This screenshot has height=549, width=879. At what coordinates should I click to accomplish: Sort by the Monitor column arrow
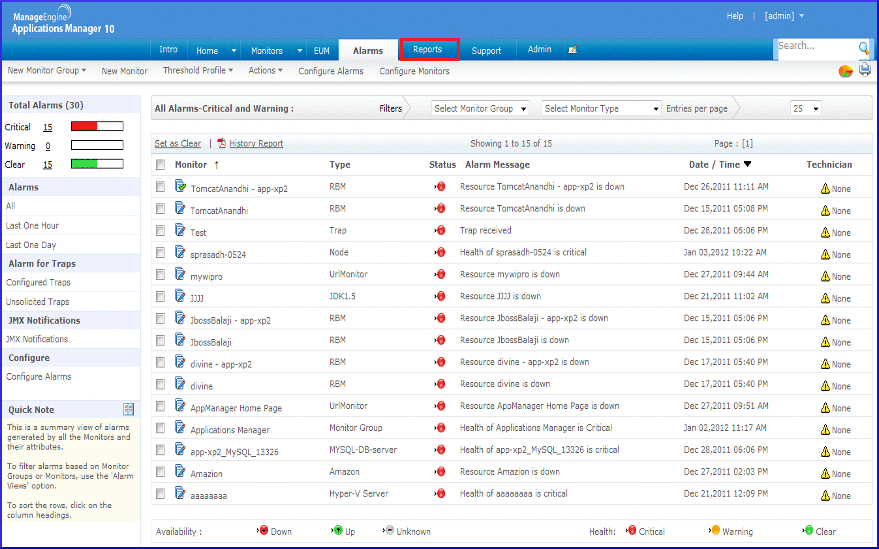pyautogui.click(x=216, y=165)
